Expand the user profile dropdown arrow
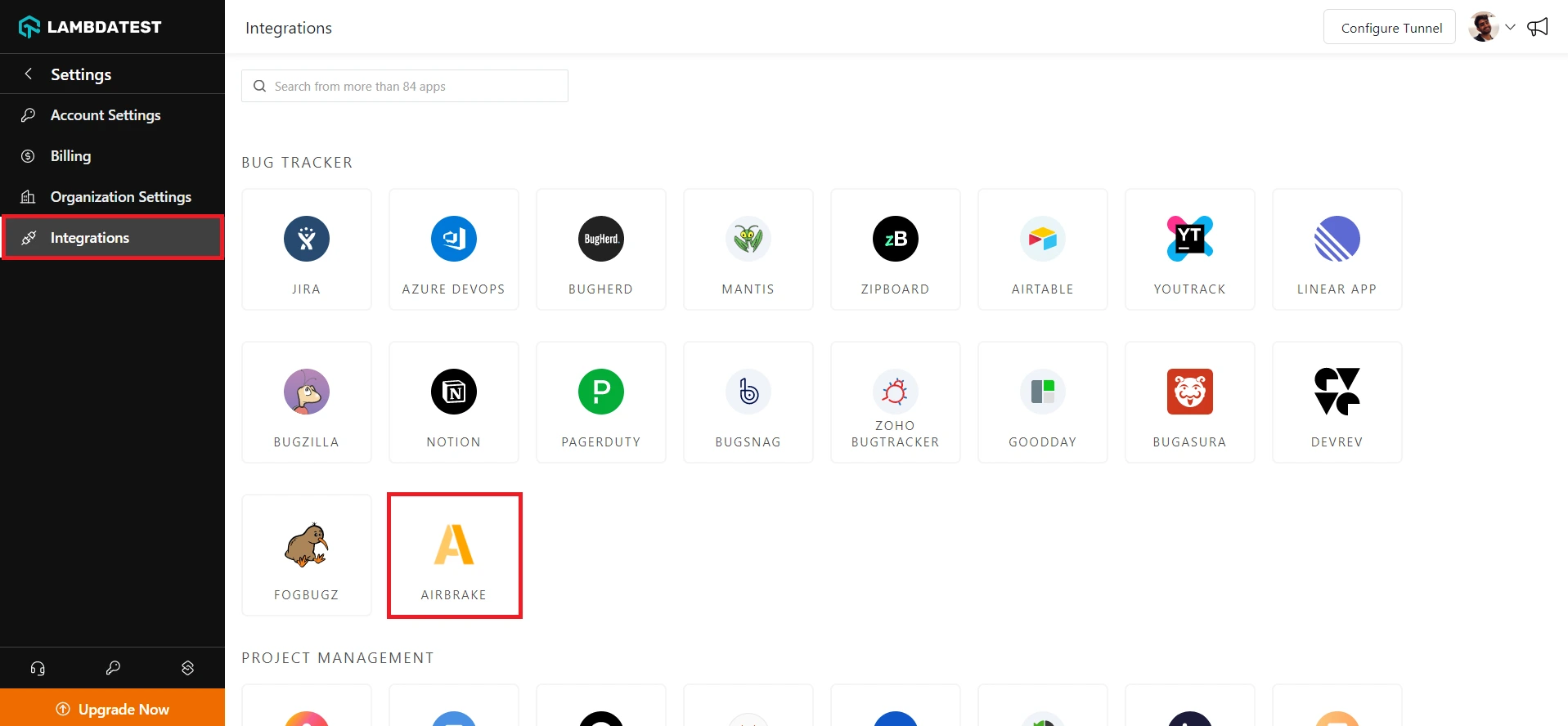1568x726 pixels. pos(1510,27)
